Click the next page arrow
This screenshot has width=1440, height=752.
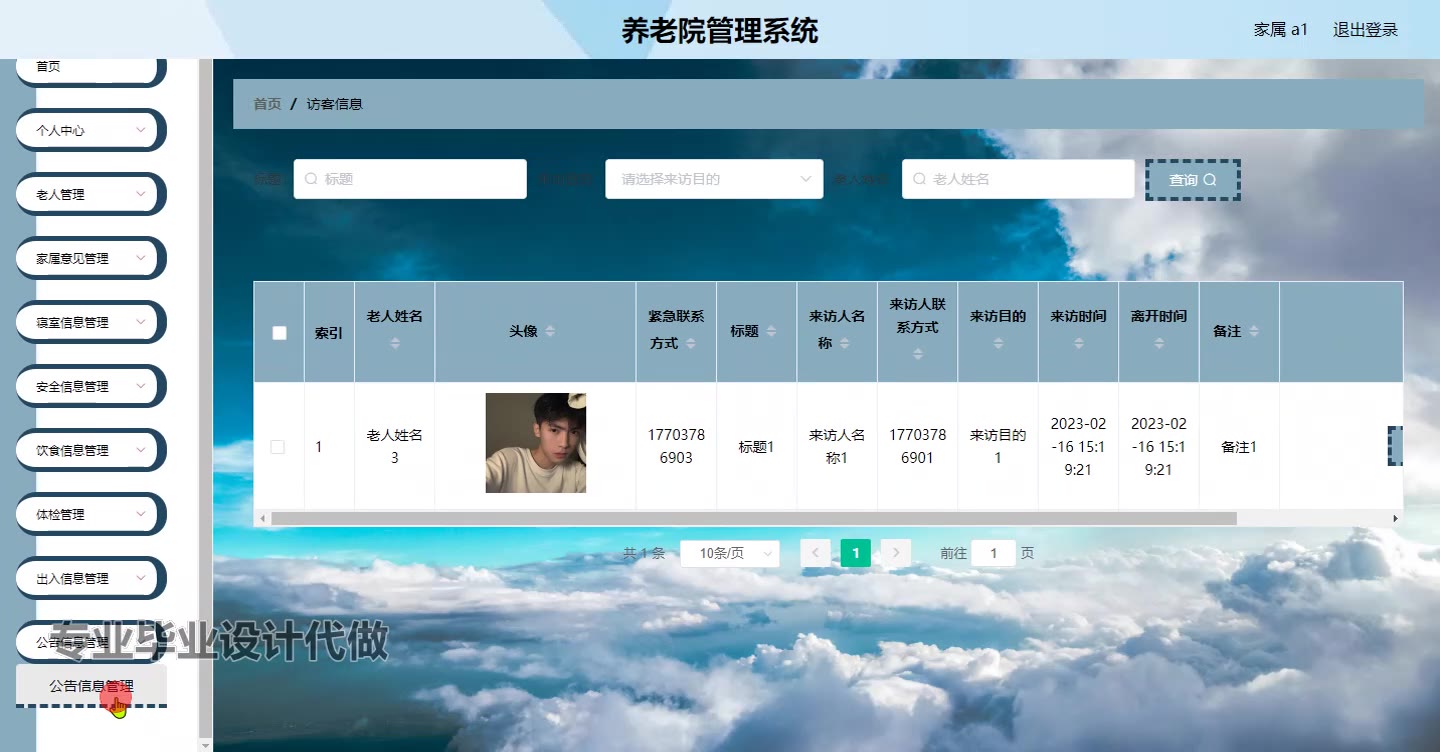pos(896,553)
